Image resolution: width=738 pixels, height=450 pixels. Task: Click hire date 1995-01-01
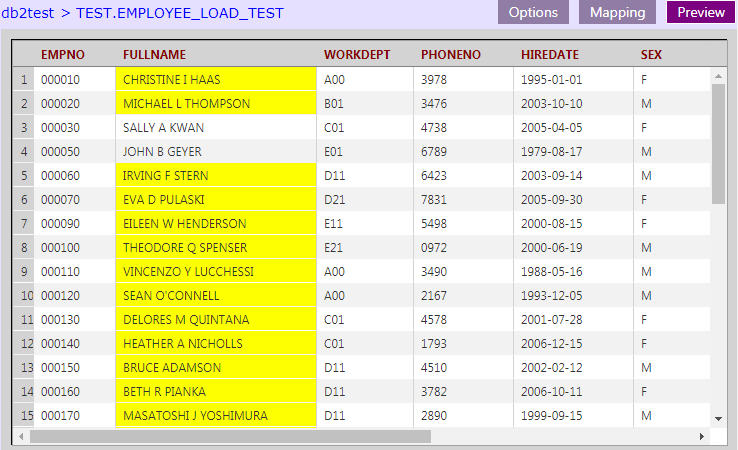point(551,80)
